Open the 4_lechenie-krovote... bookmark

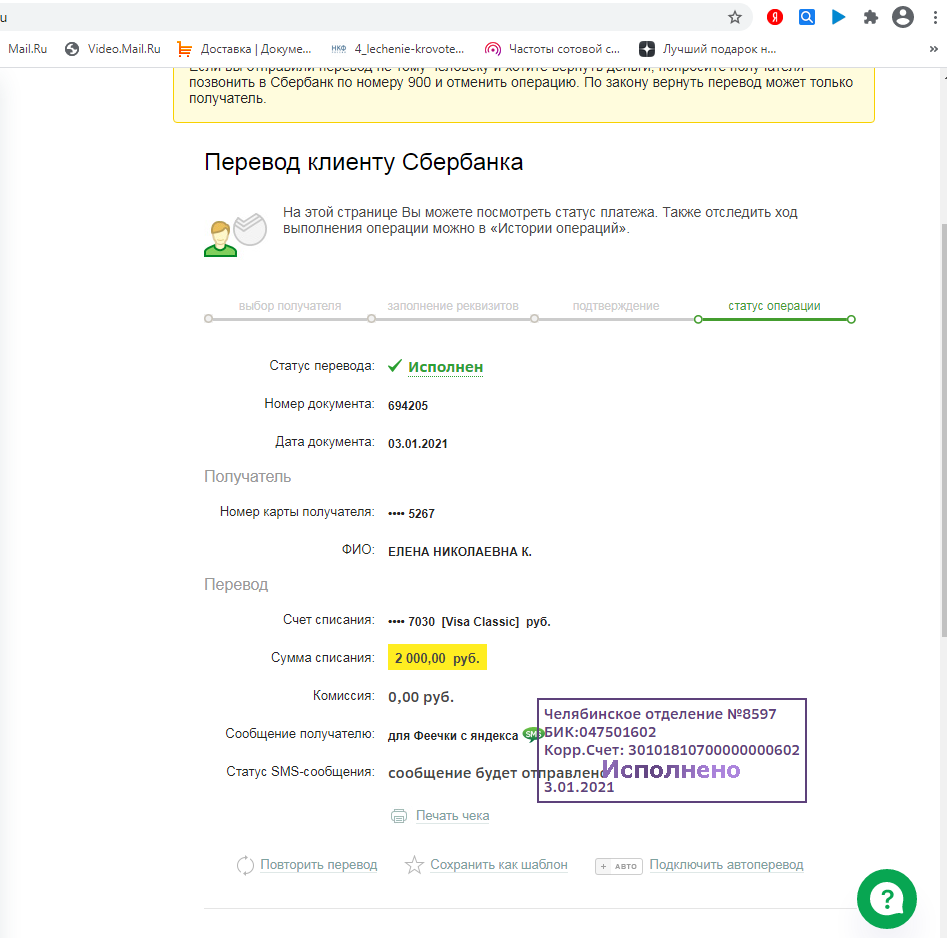pyautogui.click(x=397, y=49)
